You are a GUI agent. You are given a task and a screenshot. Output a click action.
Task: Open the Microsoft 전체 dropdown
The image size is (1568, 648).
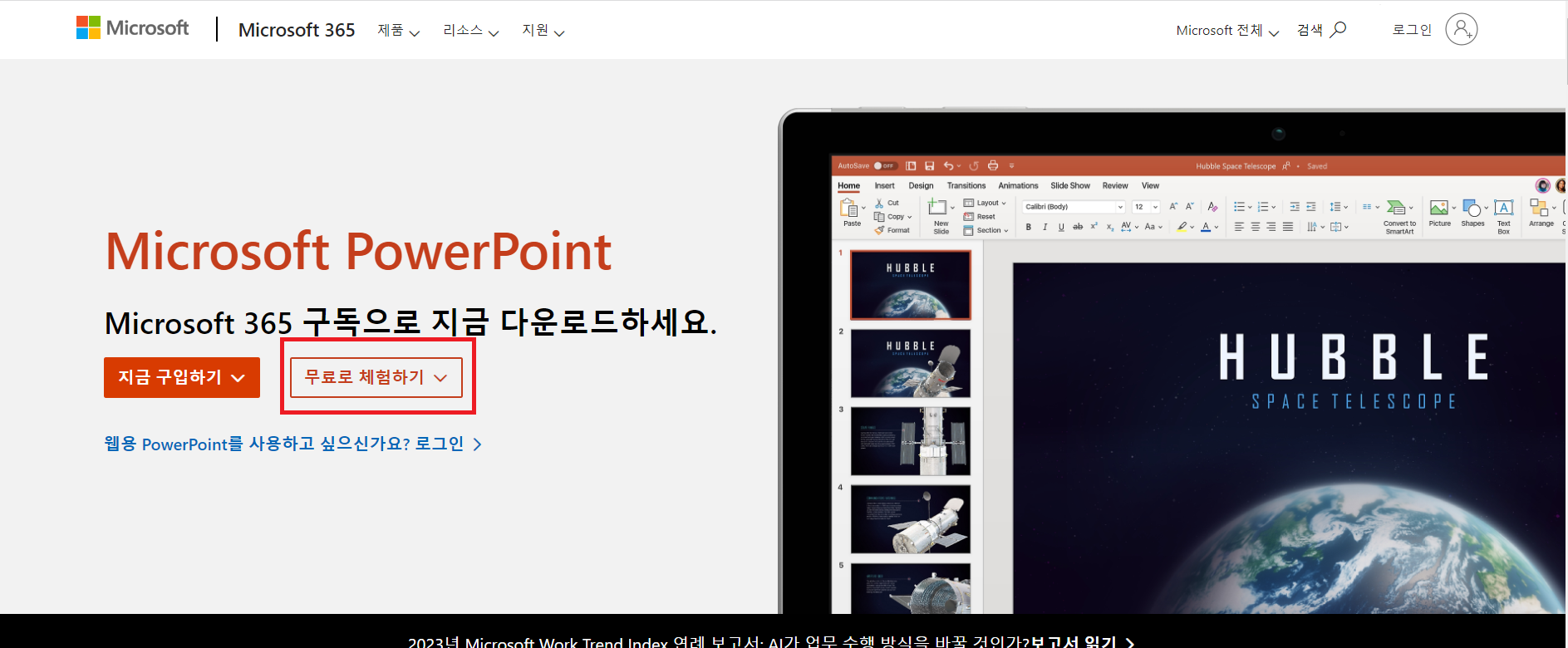coord(1227,31)
